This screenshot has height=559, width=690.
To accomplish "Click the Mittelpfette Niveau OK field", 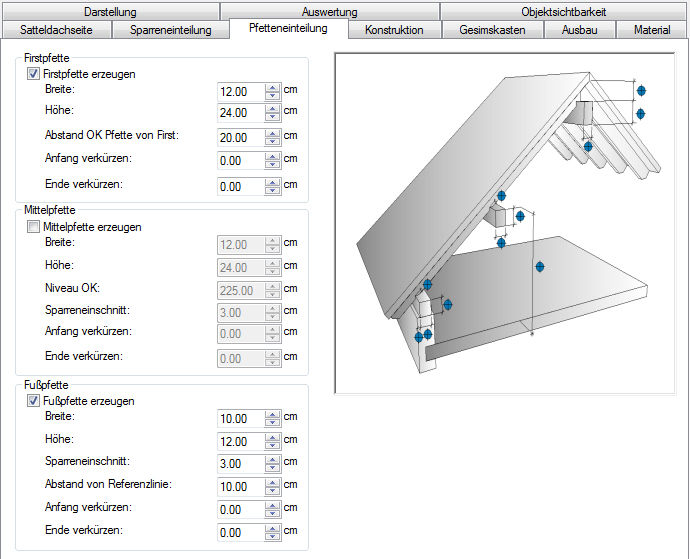I will 241,291.
